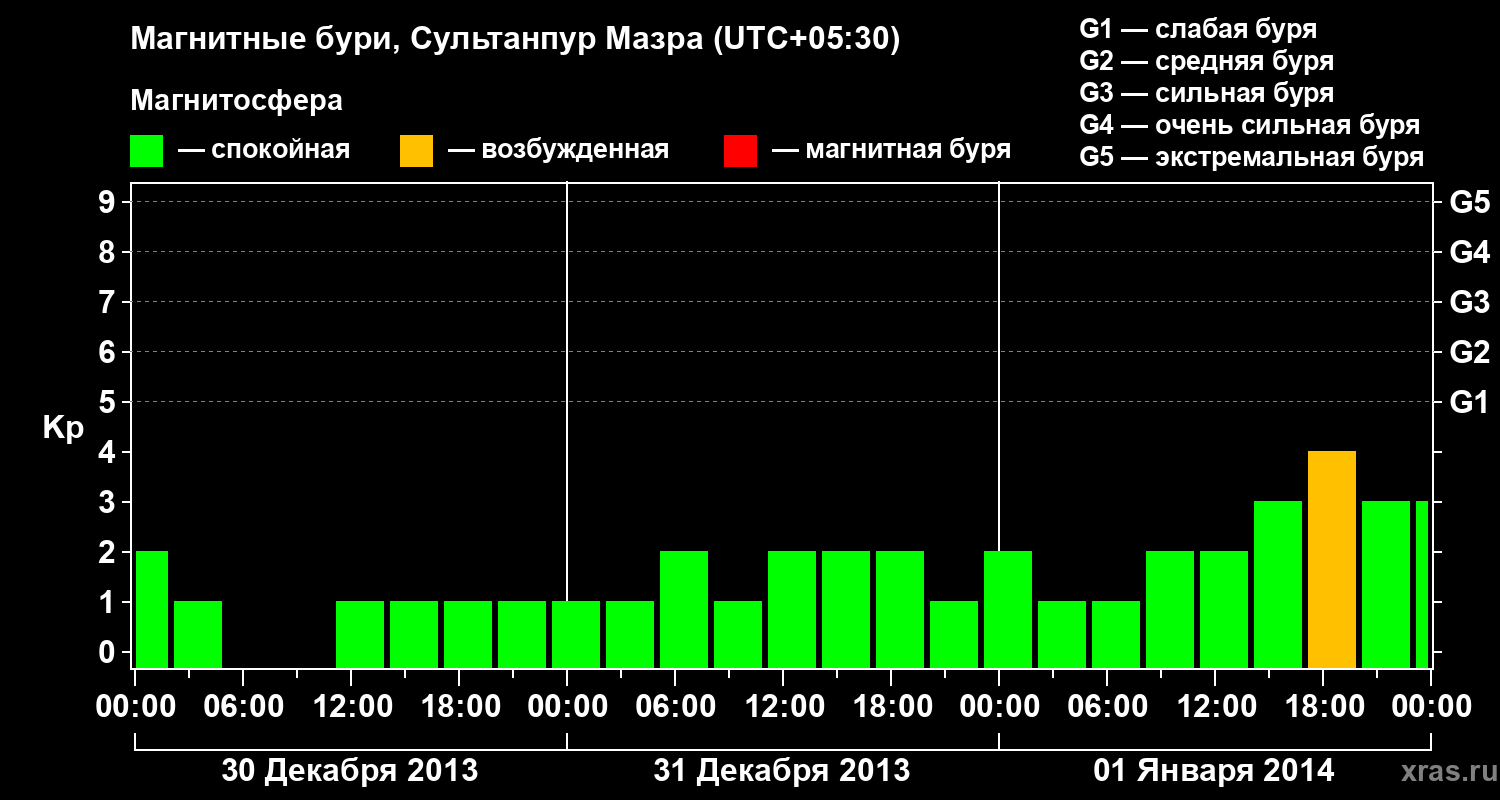The height and width of the screenshot is (800, 1500).
Task: Click the 'G3' label on the right axis
Action: [1470, 302]
